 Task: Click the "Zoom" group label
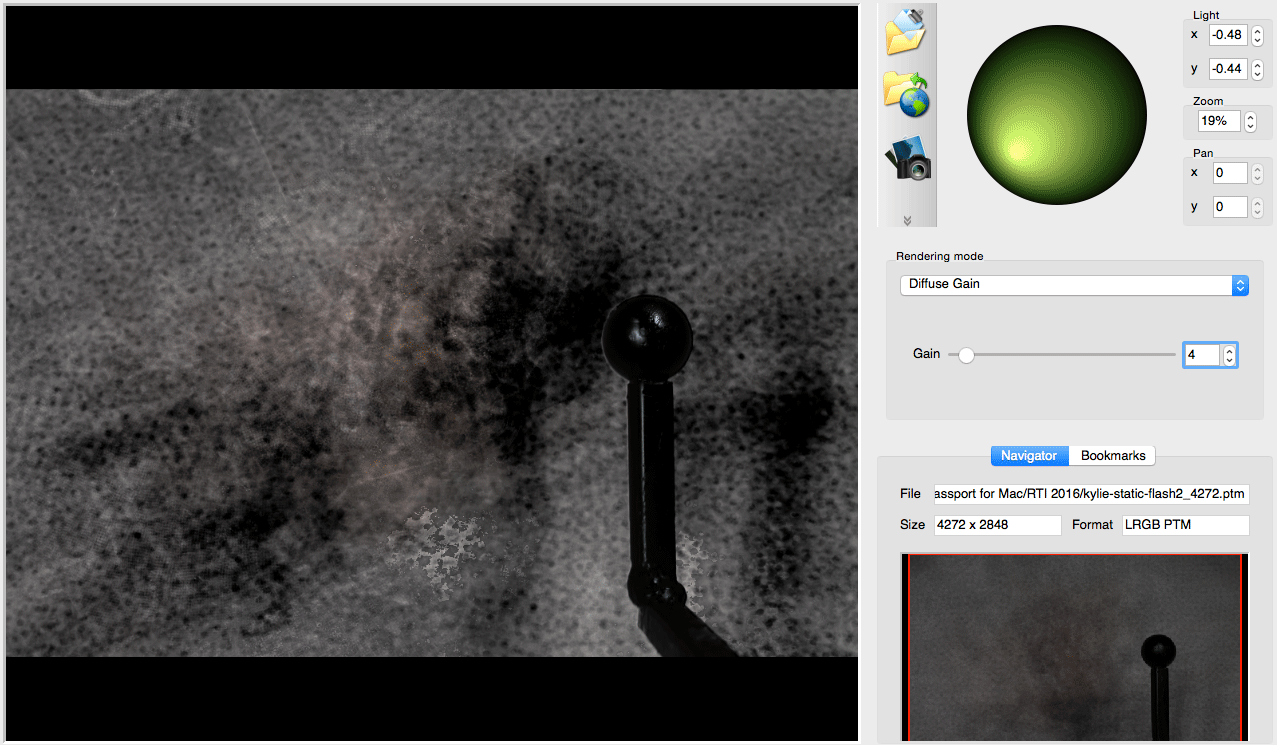click(1208, 101)
